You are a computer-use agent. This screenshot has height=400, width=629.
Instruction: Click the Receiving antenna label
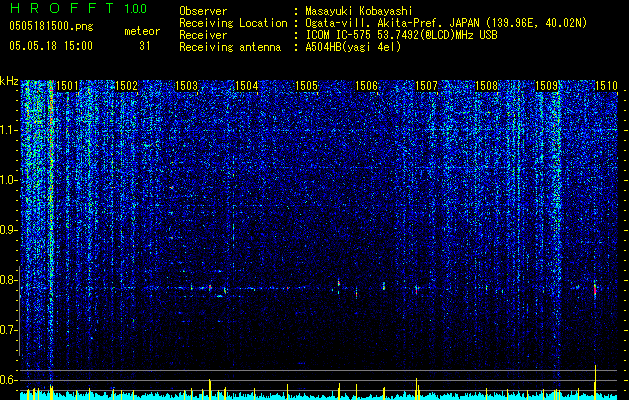pos(230,47)
